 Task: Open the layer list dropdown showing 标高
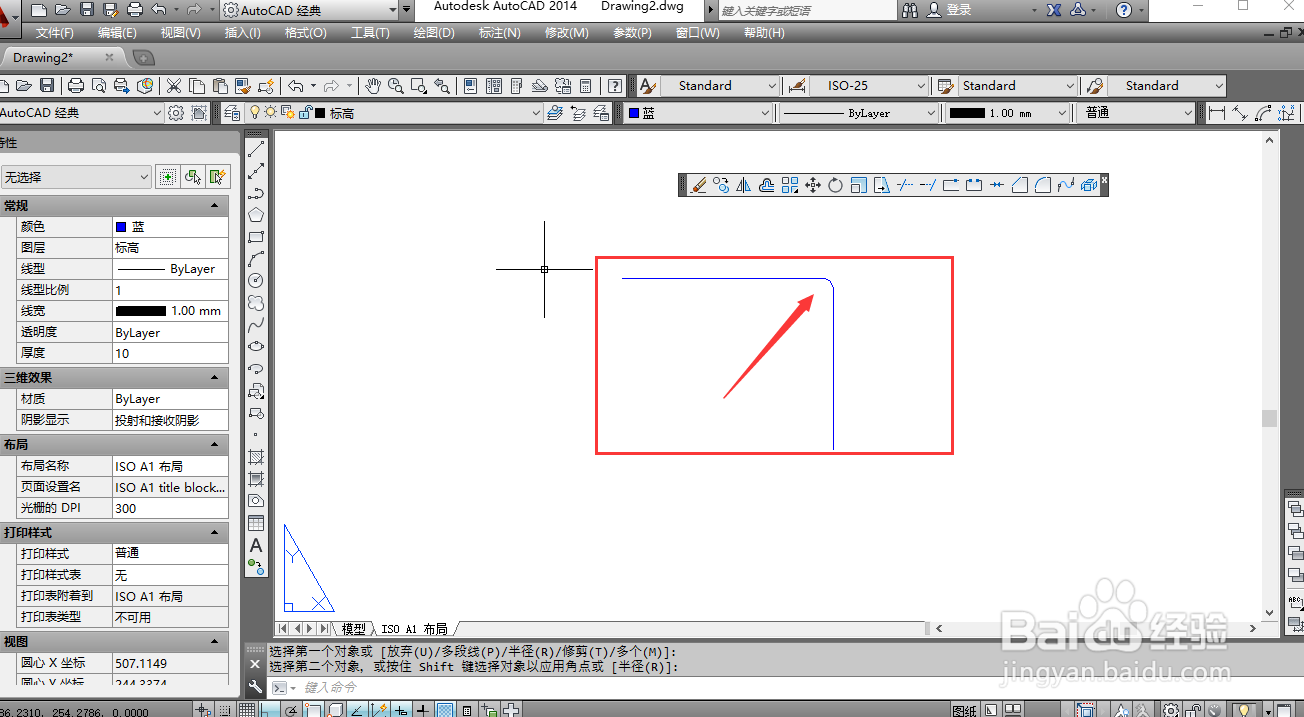(x=393, y=113)
